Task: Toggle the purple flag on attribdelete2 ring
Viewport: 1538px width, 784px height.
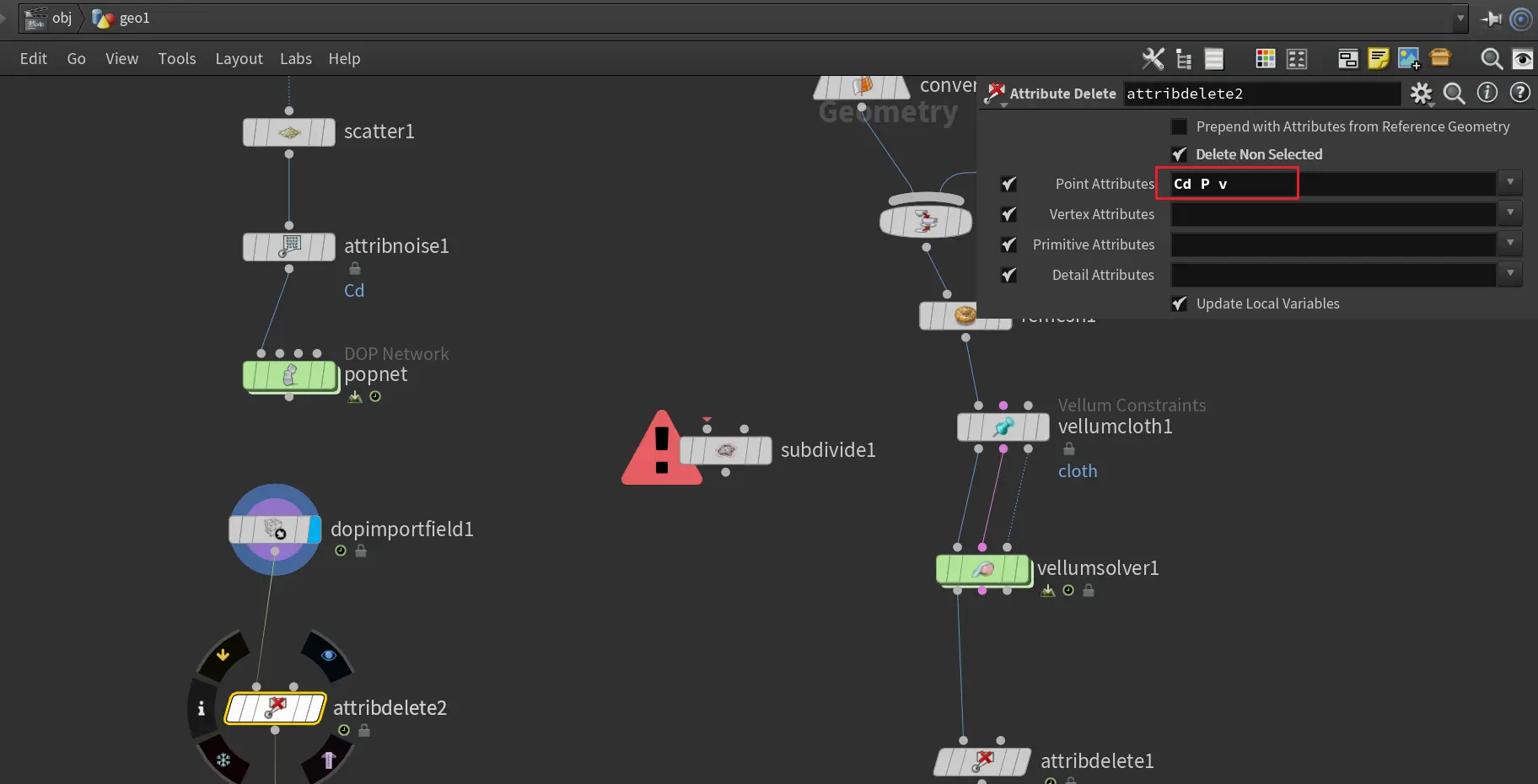Action: (329, 760)
